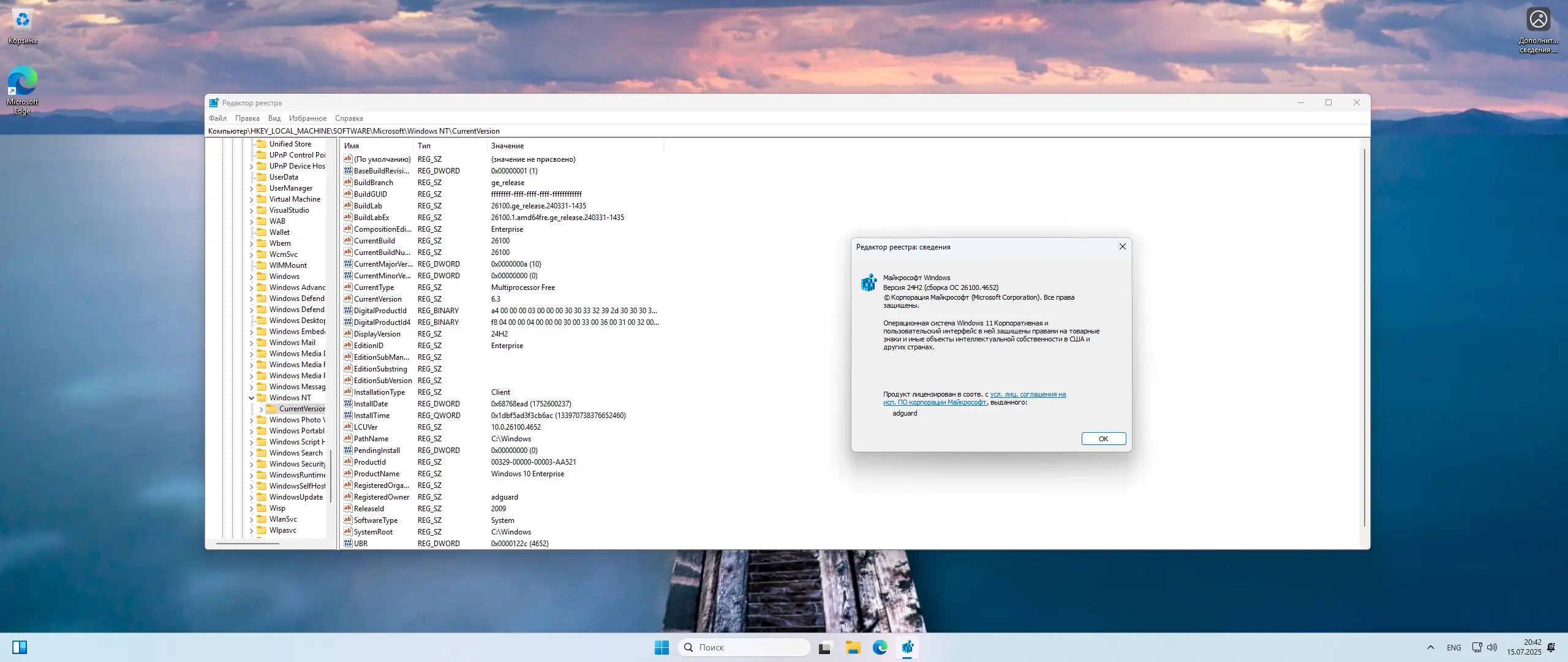Expand the CurrentVersion subkey node

coord(262,409)
